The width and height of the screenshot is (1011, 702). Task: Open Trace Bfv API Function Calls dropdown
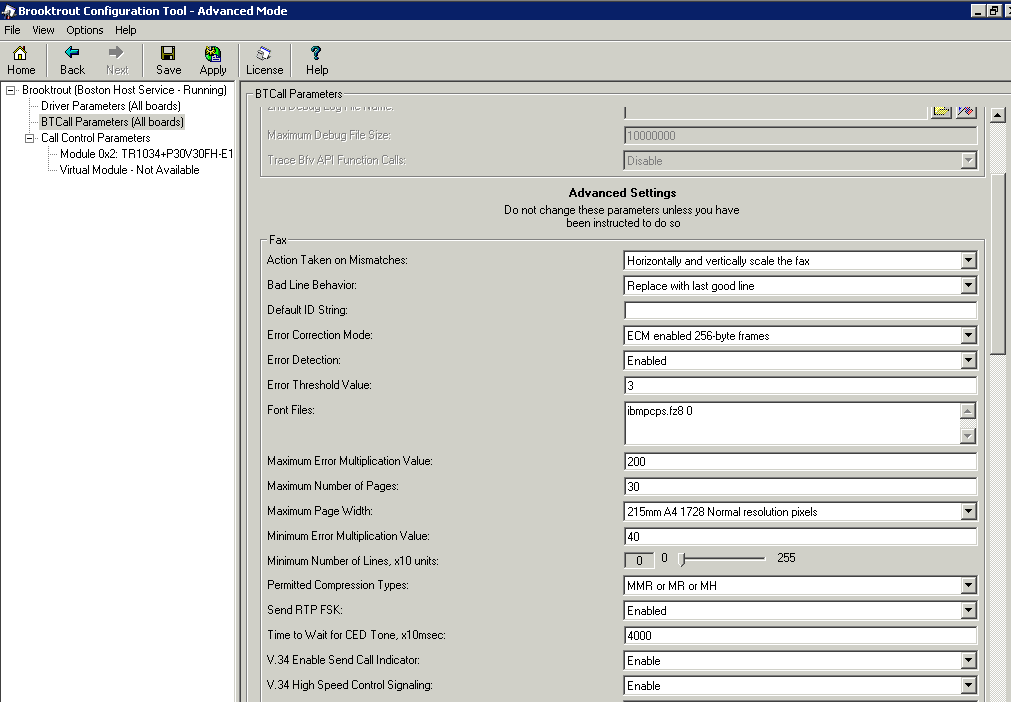[x=968, y=161]
